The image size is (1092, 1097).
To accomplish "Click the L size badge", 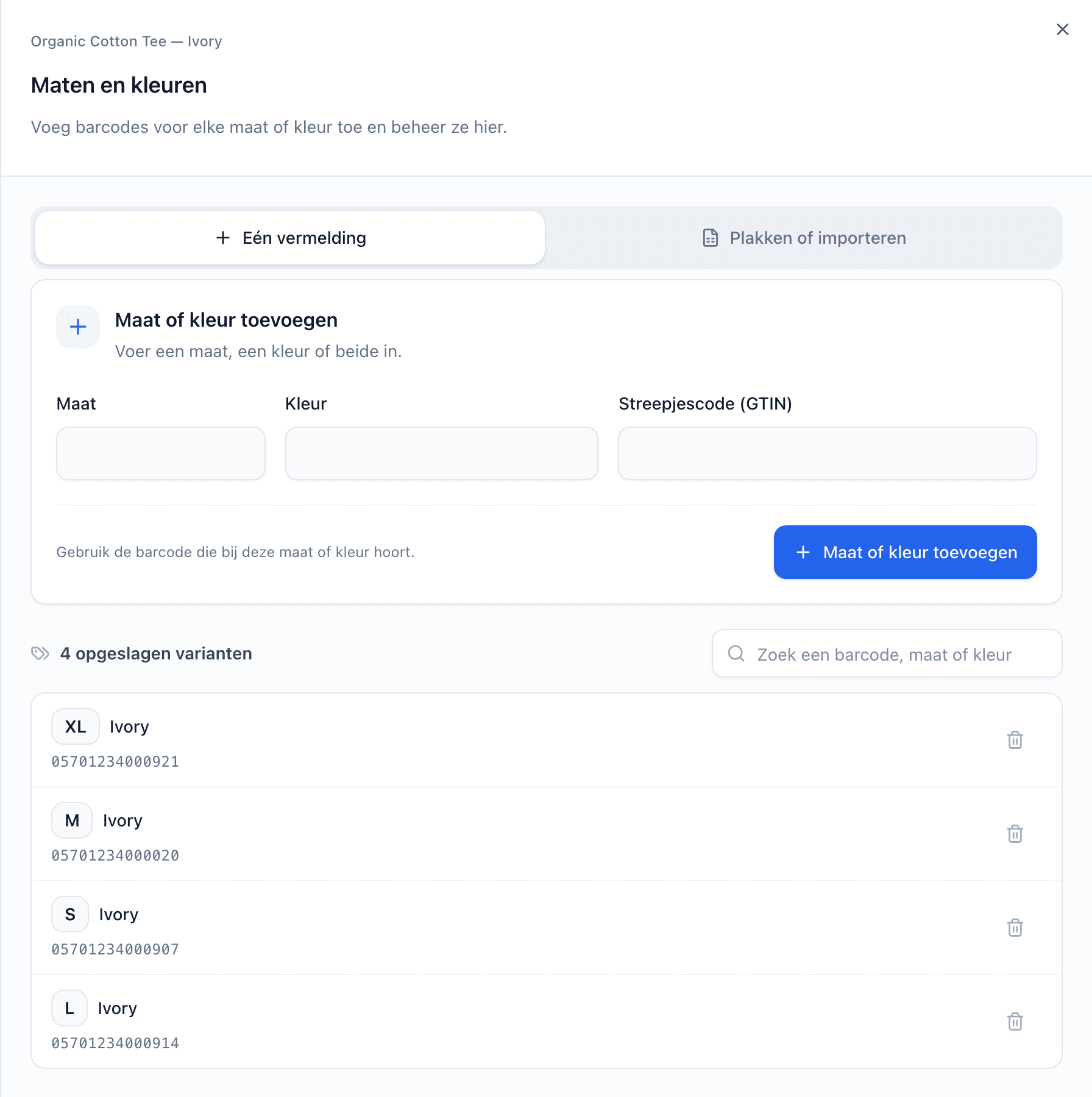I will pyautogui.click(x=69, y=1008).
